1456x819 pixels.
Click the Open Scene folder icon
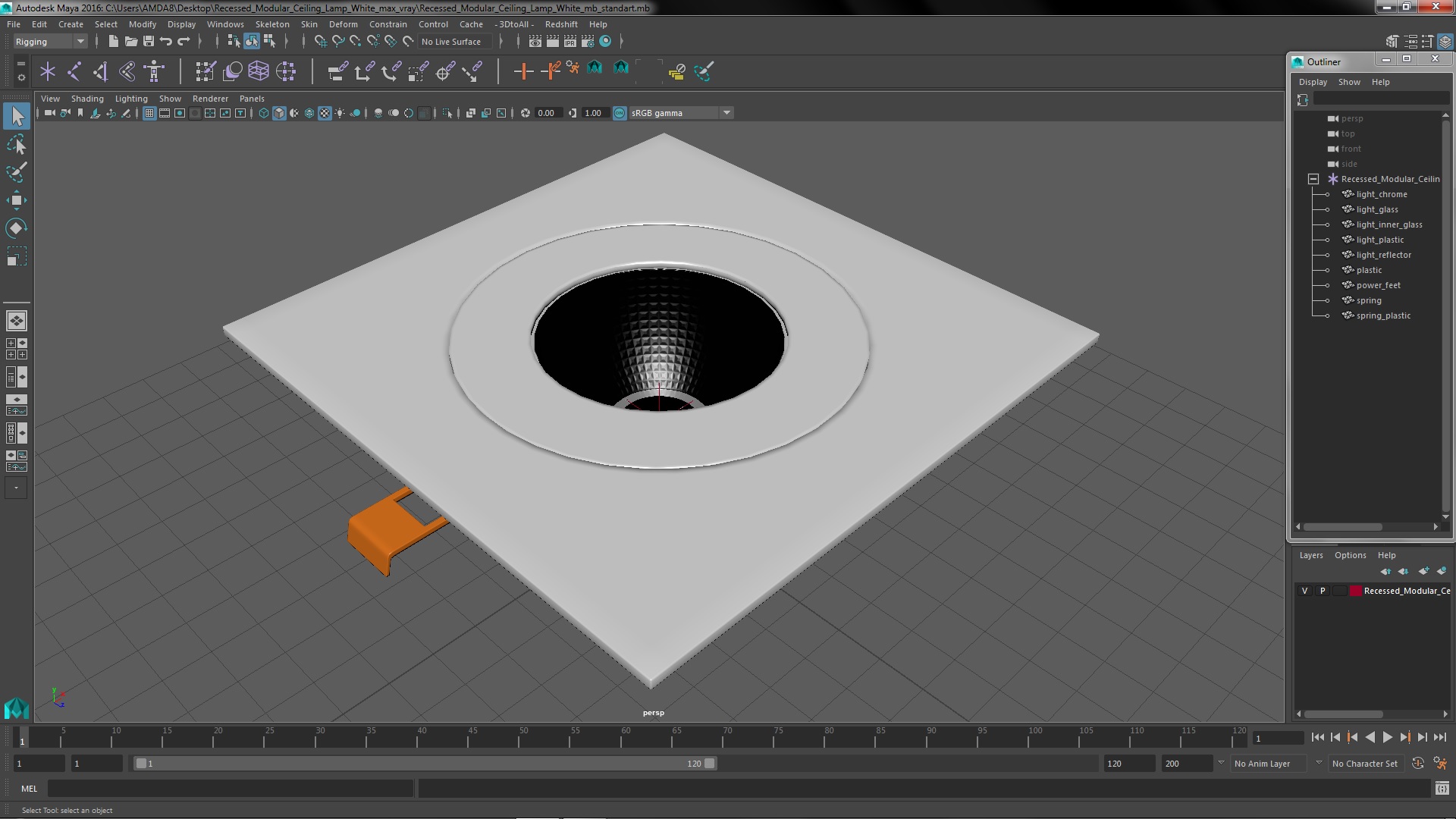(x=130, y=42)
